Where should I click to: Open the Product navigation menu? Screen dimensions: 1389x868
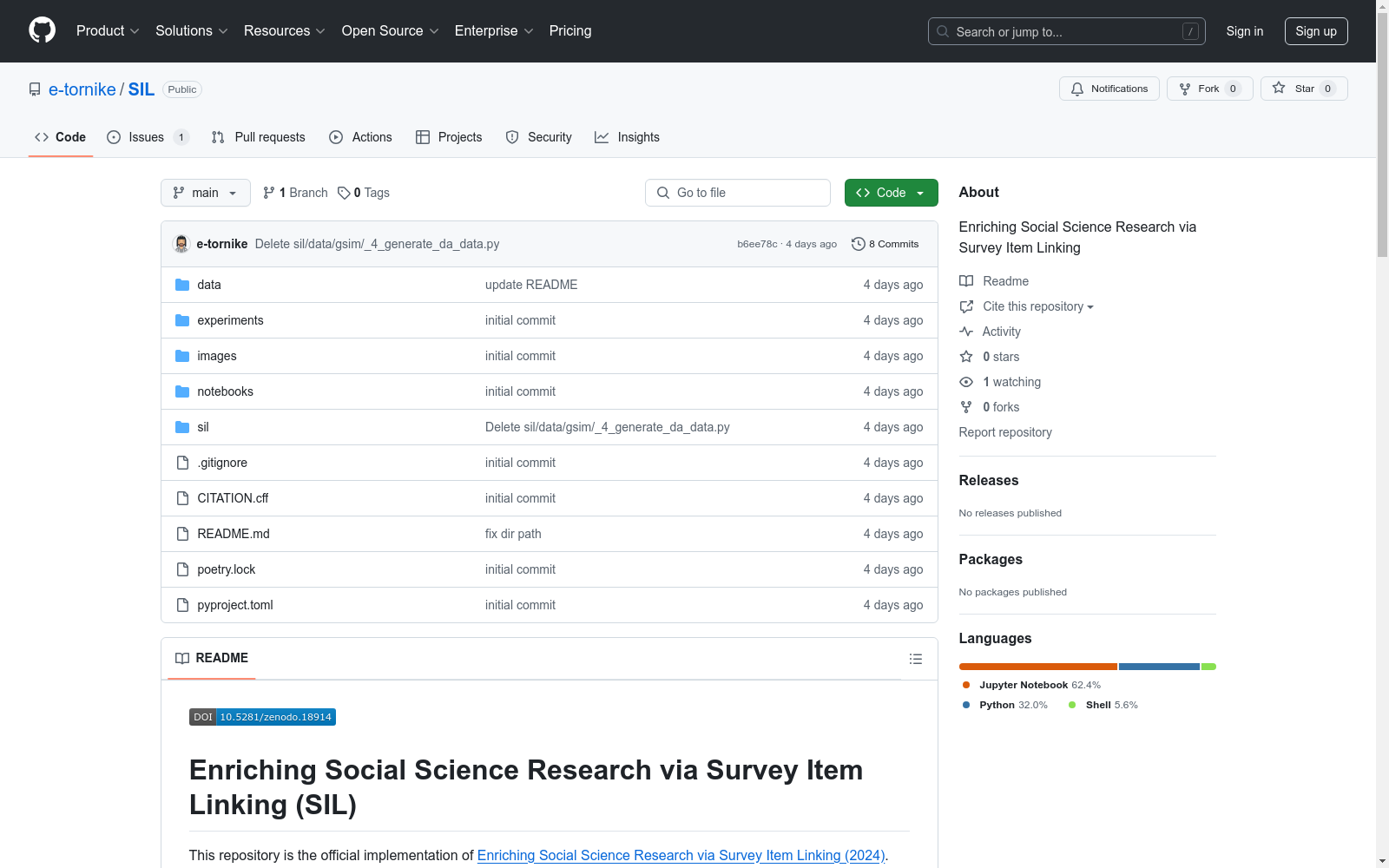click(108, 31)
